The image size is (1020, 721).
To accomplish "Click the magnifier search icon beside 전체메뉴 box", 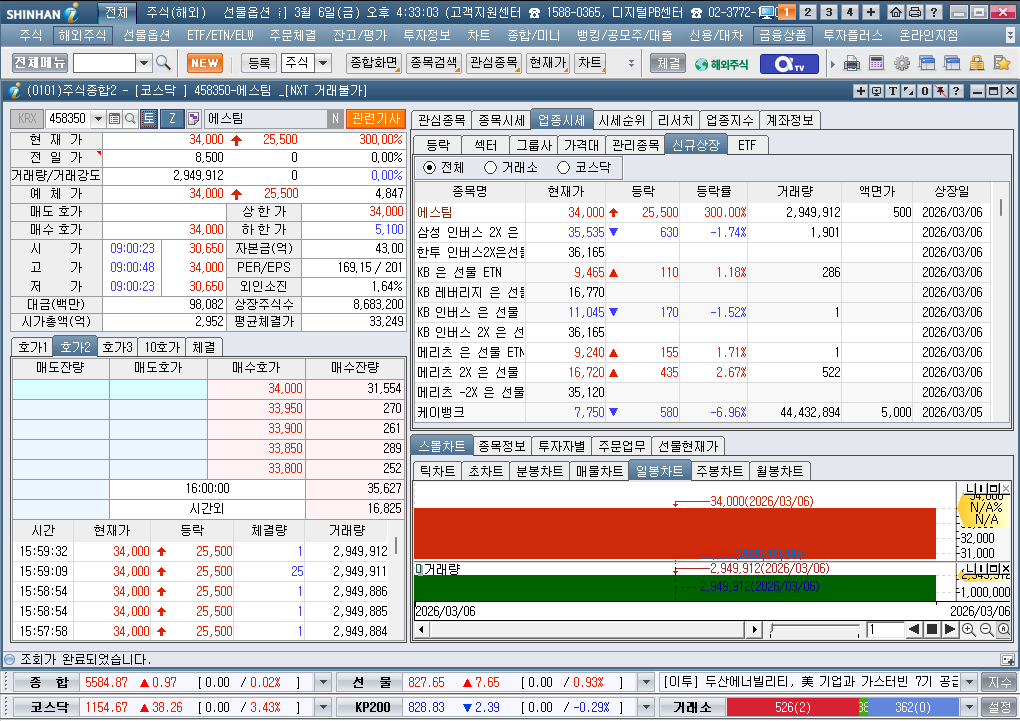I will click(x=163, y=63).
